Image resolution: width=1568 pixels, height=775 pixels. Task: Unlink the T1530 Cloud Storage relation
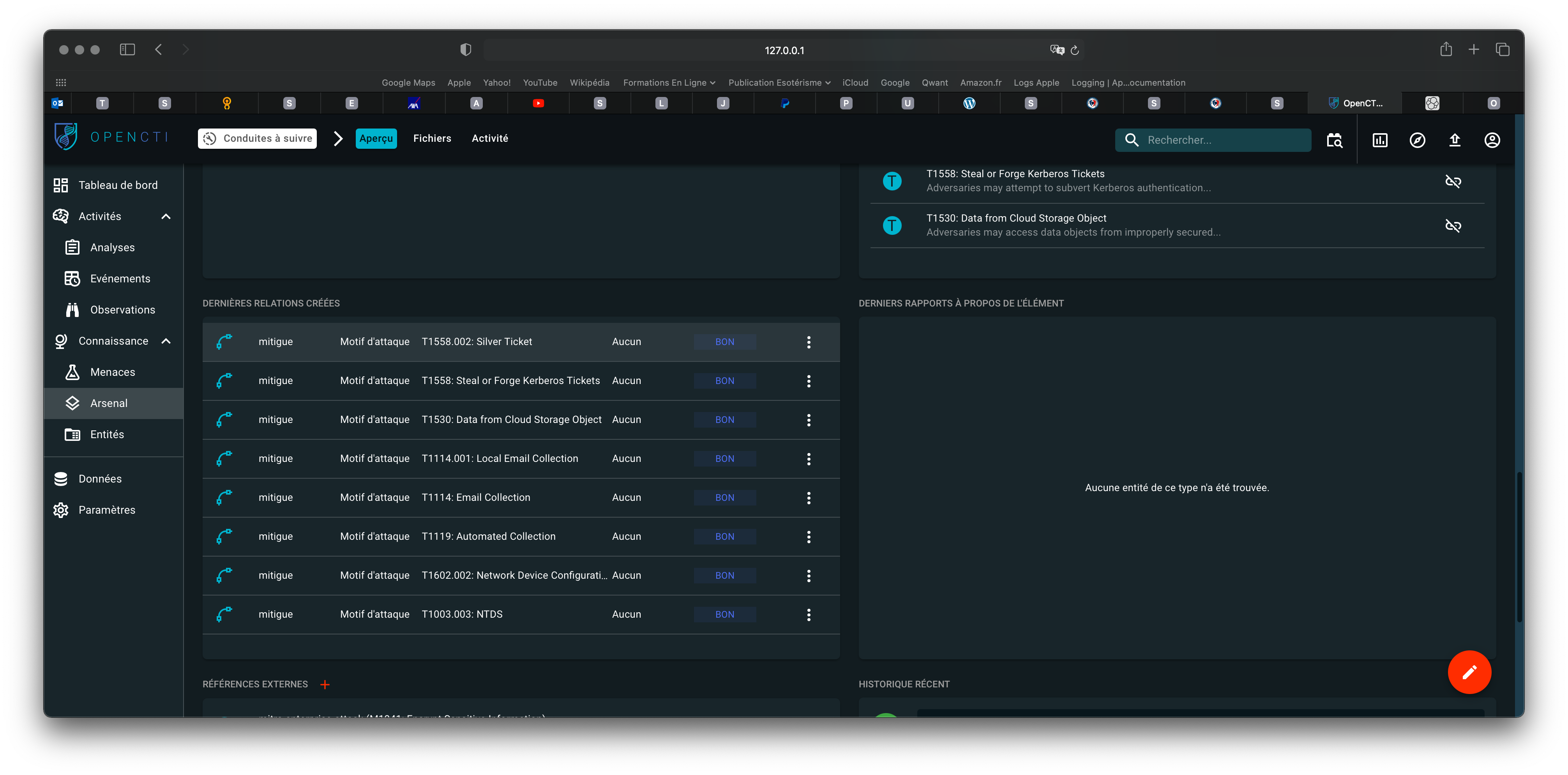tap(1453, 226)
